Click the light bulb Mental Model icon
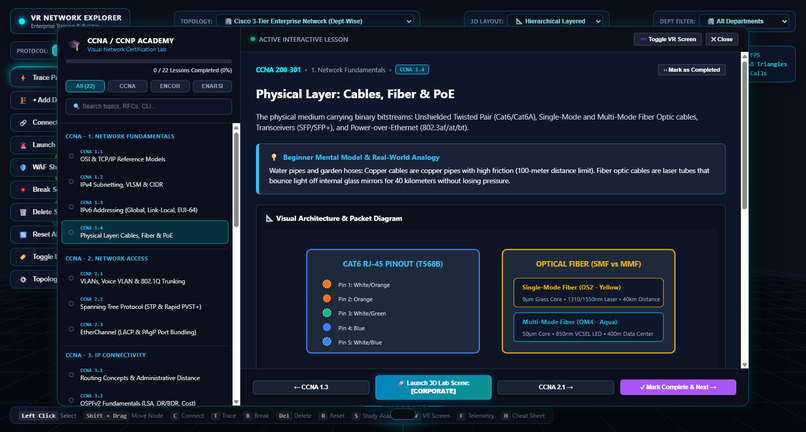The image size is (806, 432). tap(274, 157)
